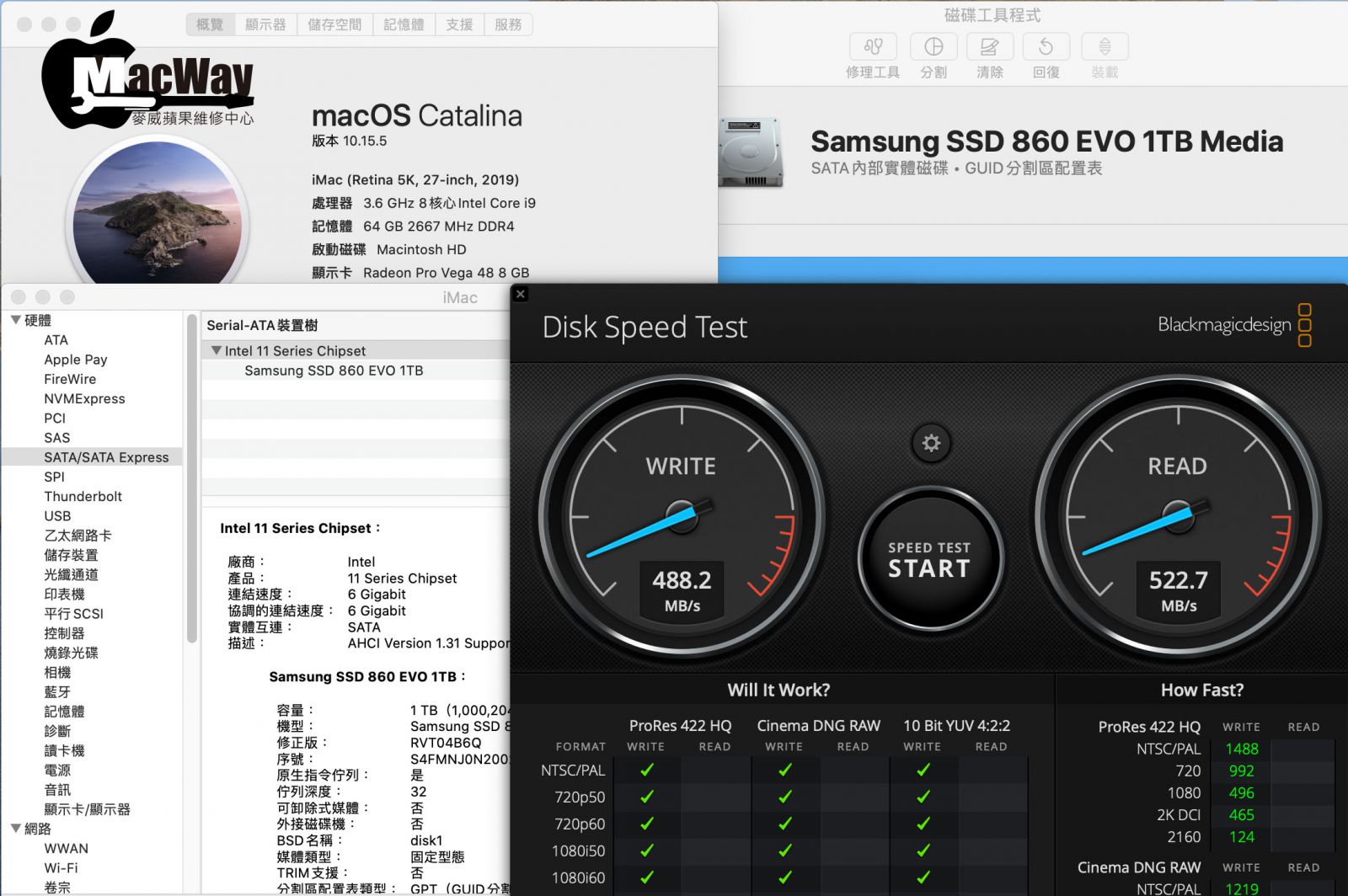Switch to the 儲存空間 tab
This screenshot has height=896, width=1348.
tap(334, 24)
